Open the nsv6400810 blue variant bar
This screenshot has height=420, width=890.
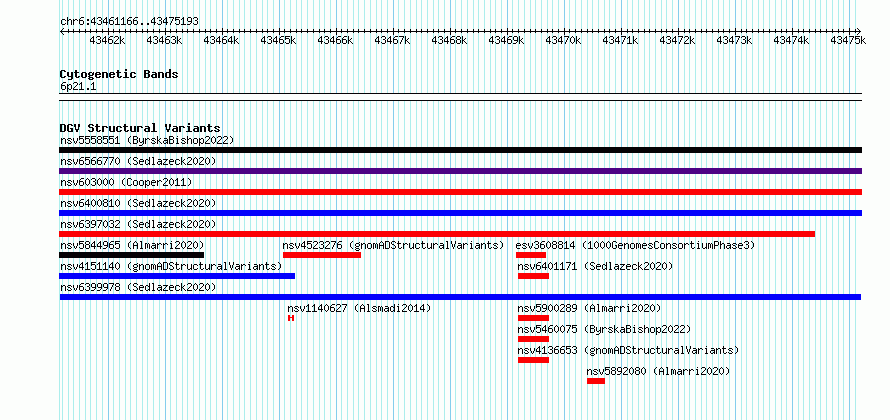tap(460, 213)
